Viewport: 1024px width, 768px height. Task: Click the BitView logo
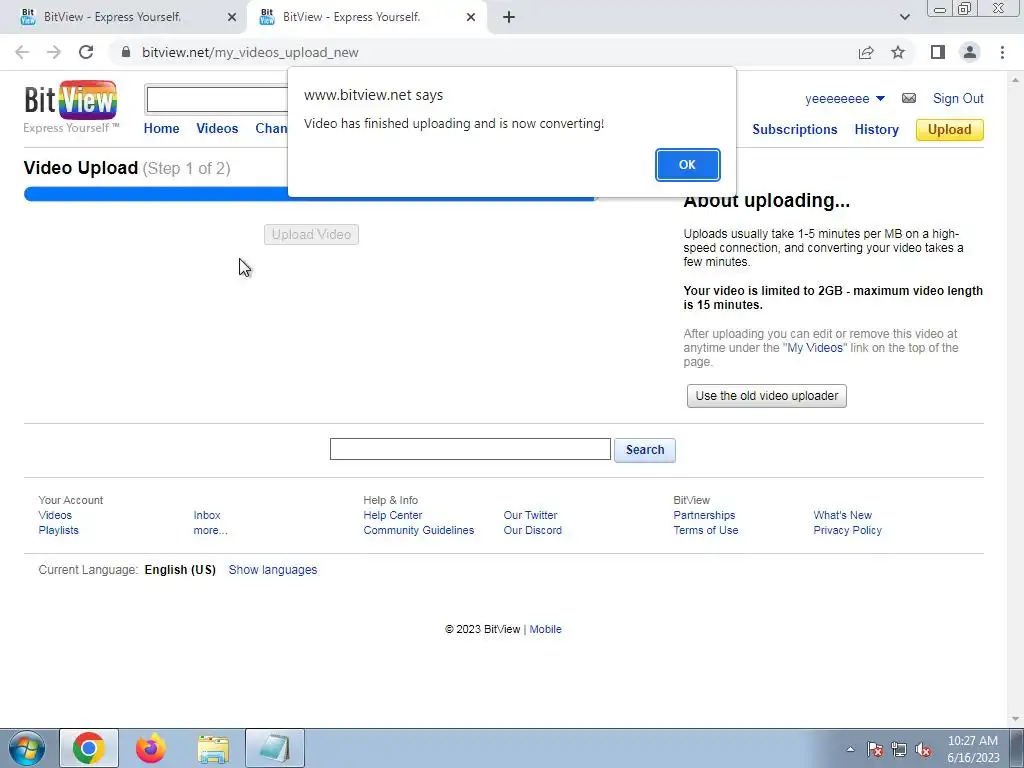pyautogui.click(x=71, y=106)
